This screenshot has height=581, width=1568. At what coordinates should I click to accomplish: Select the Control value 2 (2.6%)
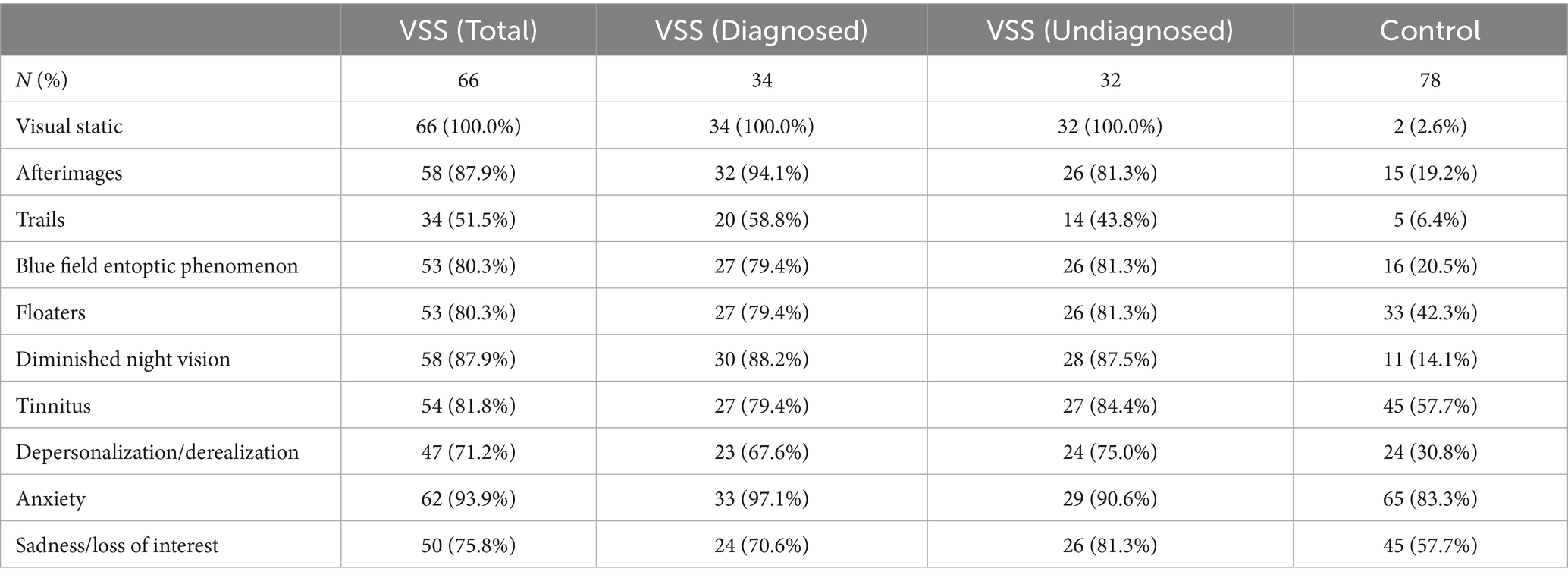(x=1429, y=126)
